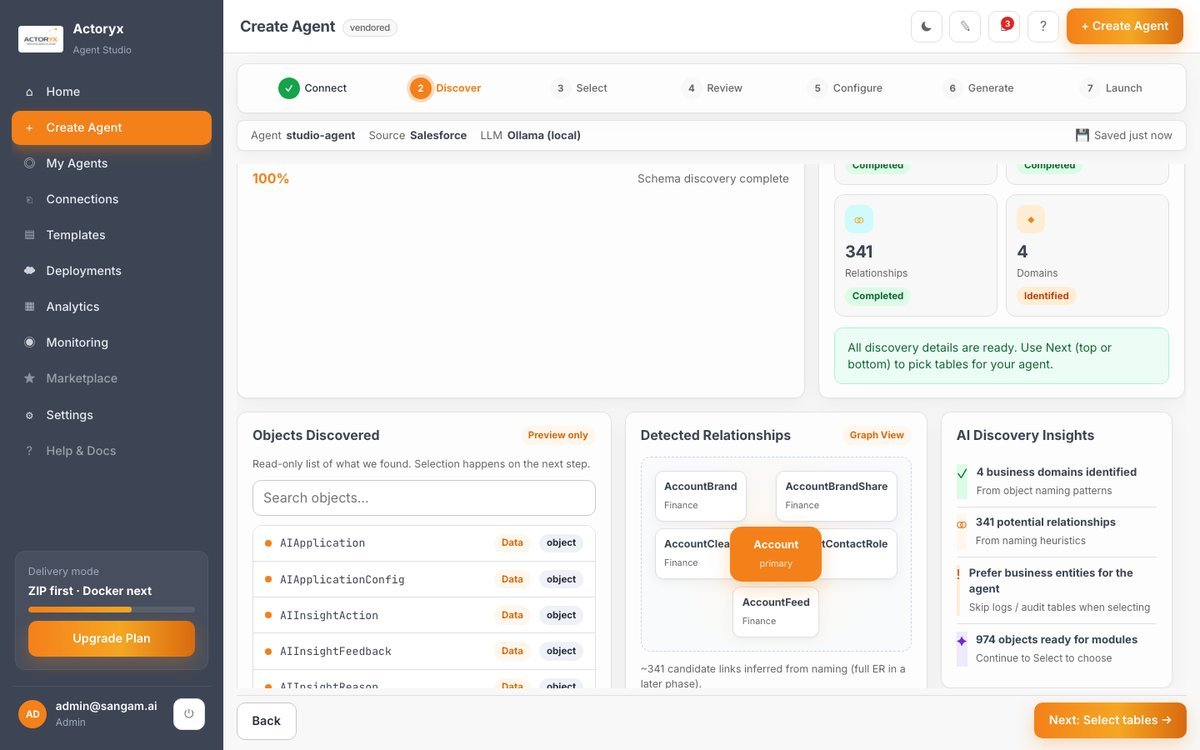The height and width of the screenshot is (750, 1200).
Task: Click the Ollama (local) LLM label
Action: click(544, 135)
